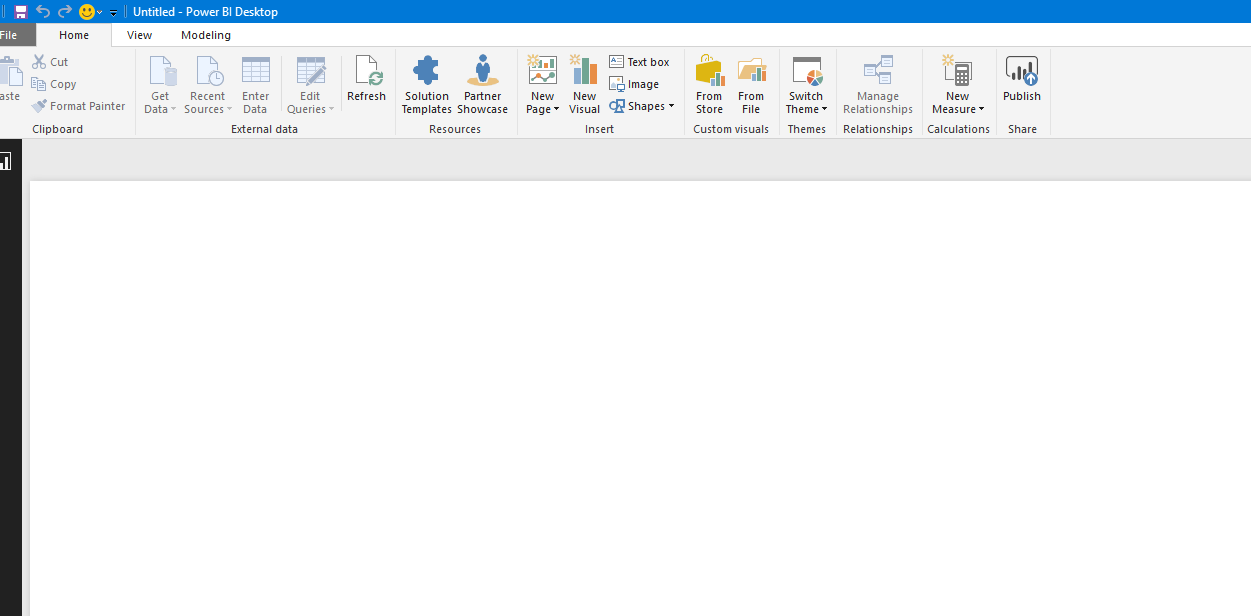The image size is (1251, 616).
Task: Switch to the View tab
Action: coord(140,35)
